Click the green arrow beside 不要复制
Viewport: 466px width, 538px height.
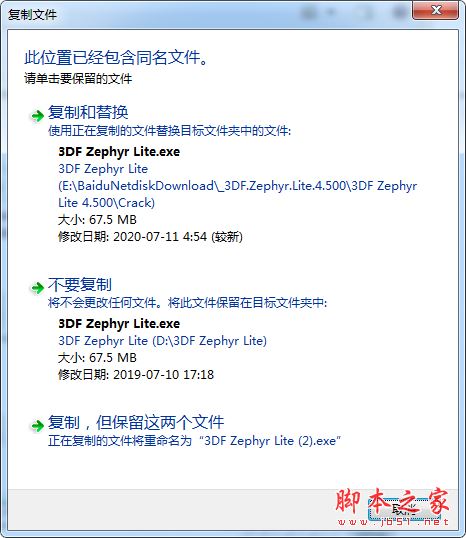coord(37,288)
